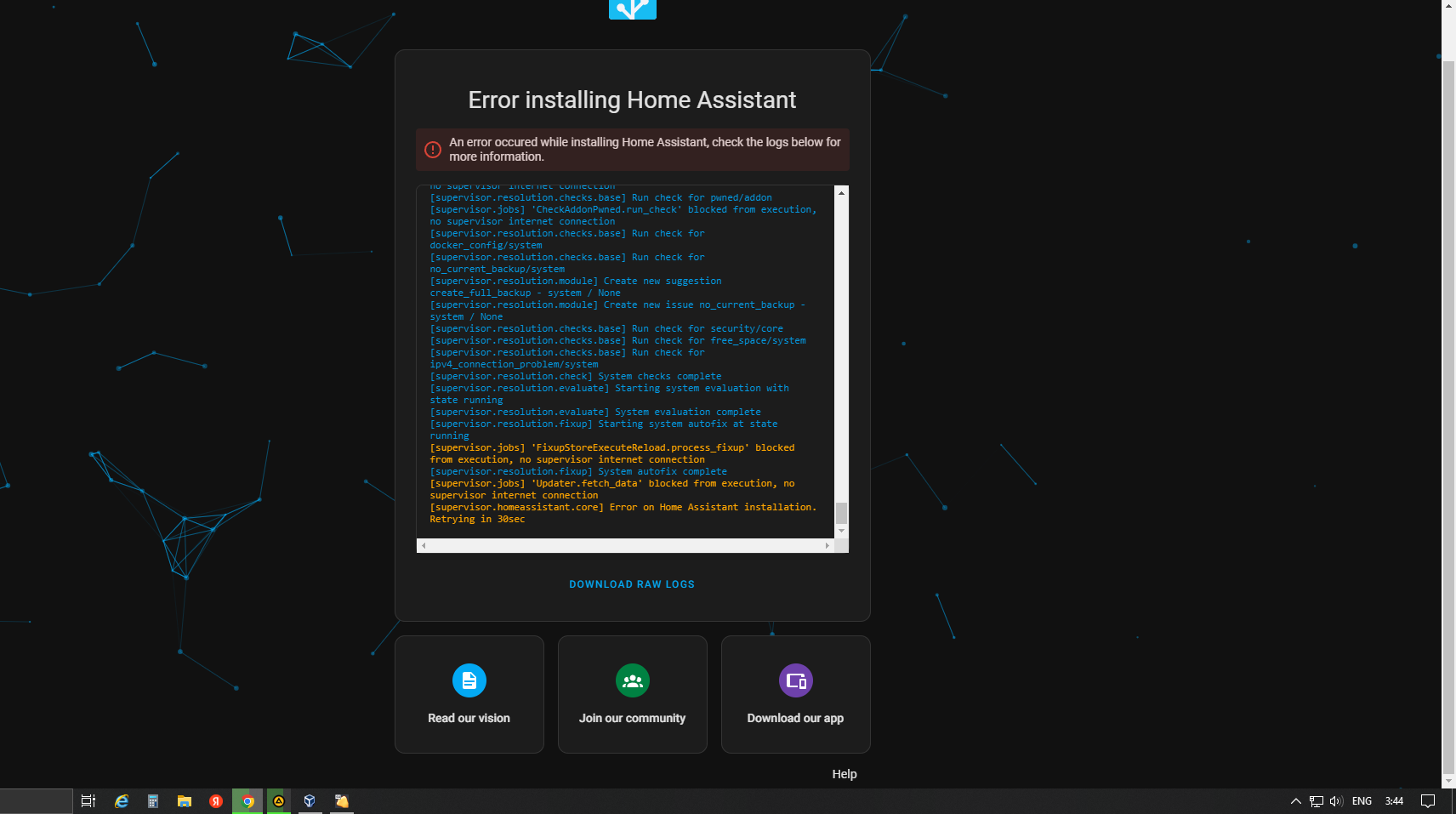Click the Home Assistant logo at page top
The image size is (1456, 814).
[633, 9]
